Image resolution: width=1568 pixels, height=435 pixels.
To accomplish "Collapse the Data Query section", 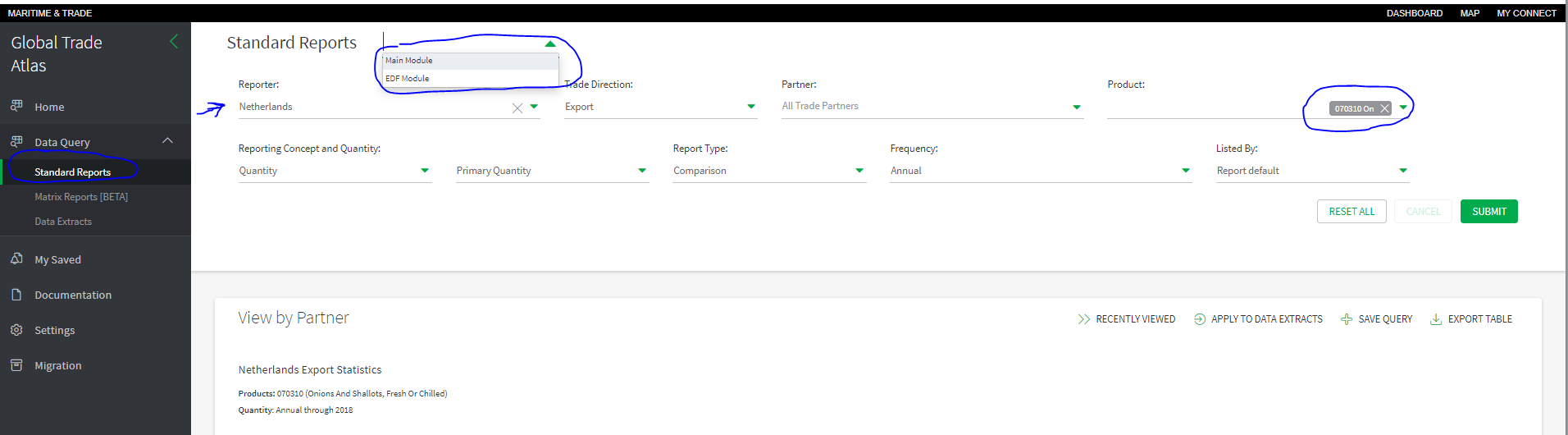I will pos(167,141).
